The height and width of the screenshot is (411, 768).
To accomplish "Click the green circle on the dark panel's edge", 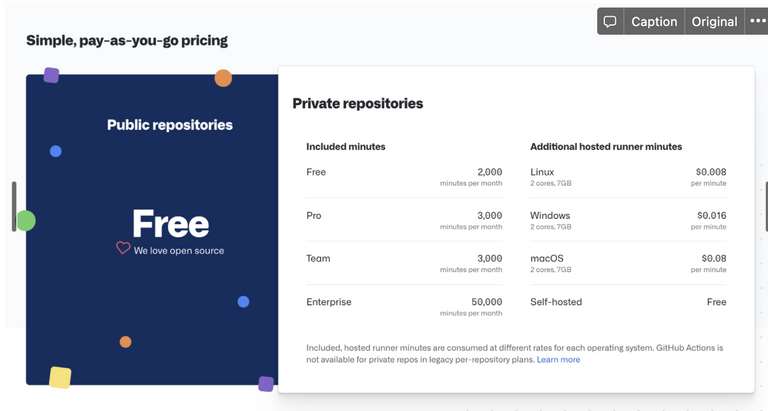I will (x=26, y=220).
